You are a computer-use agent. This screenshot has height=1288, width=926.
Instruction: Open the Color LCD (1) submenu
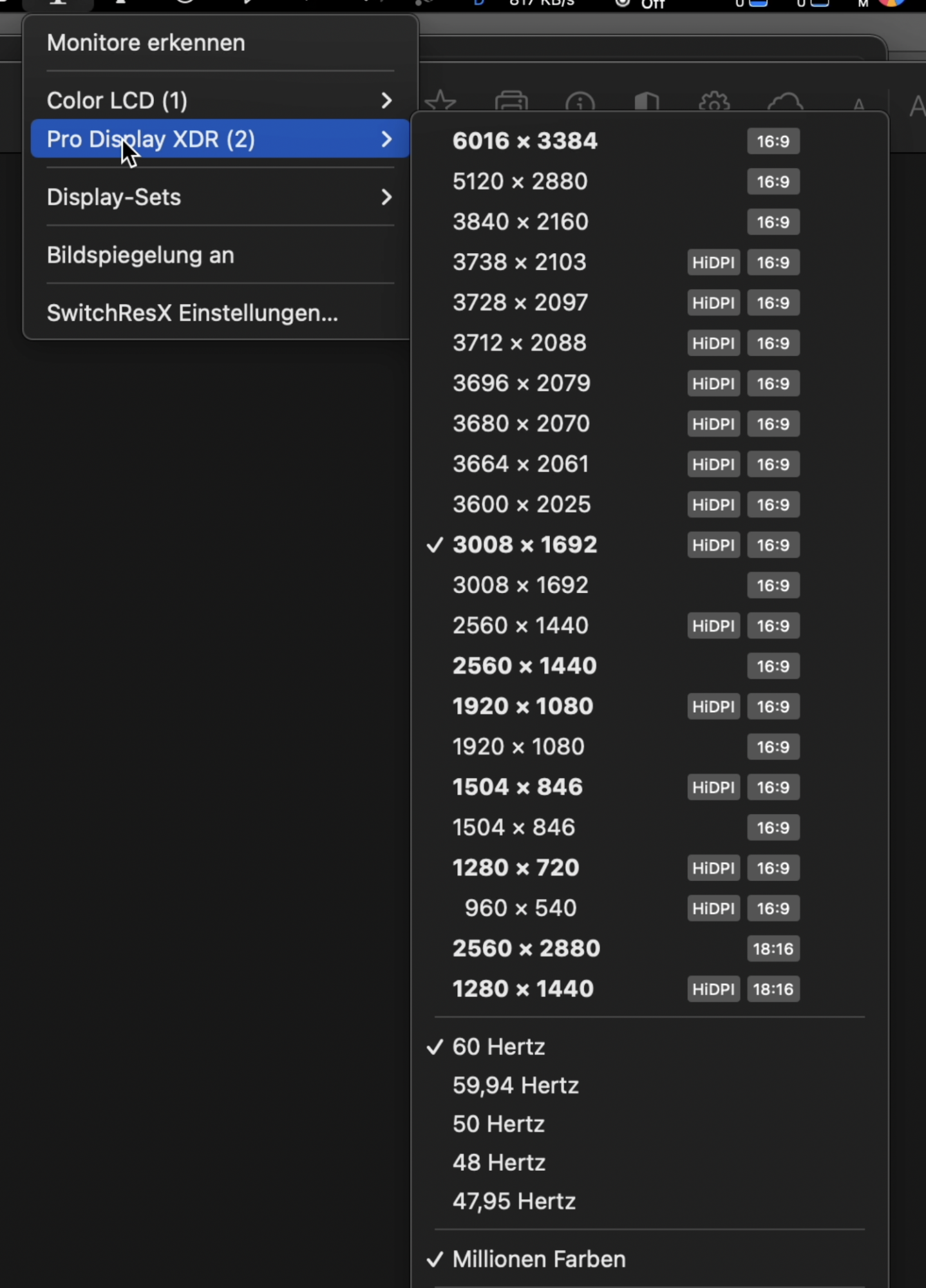[x=220, y=100]
